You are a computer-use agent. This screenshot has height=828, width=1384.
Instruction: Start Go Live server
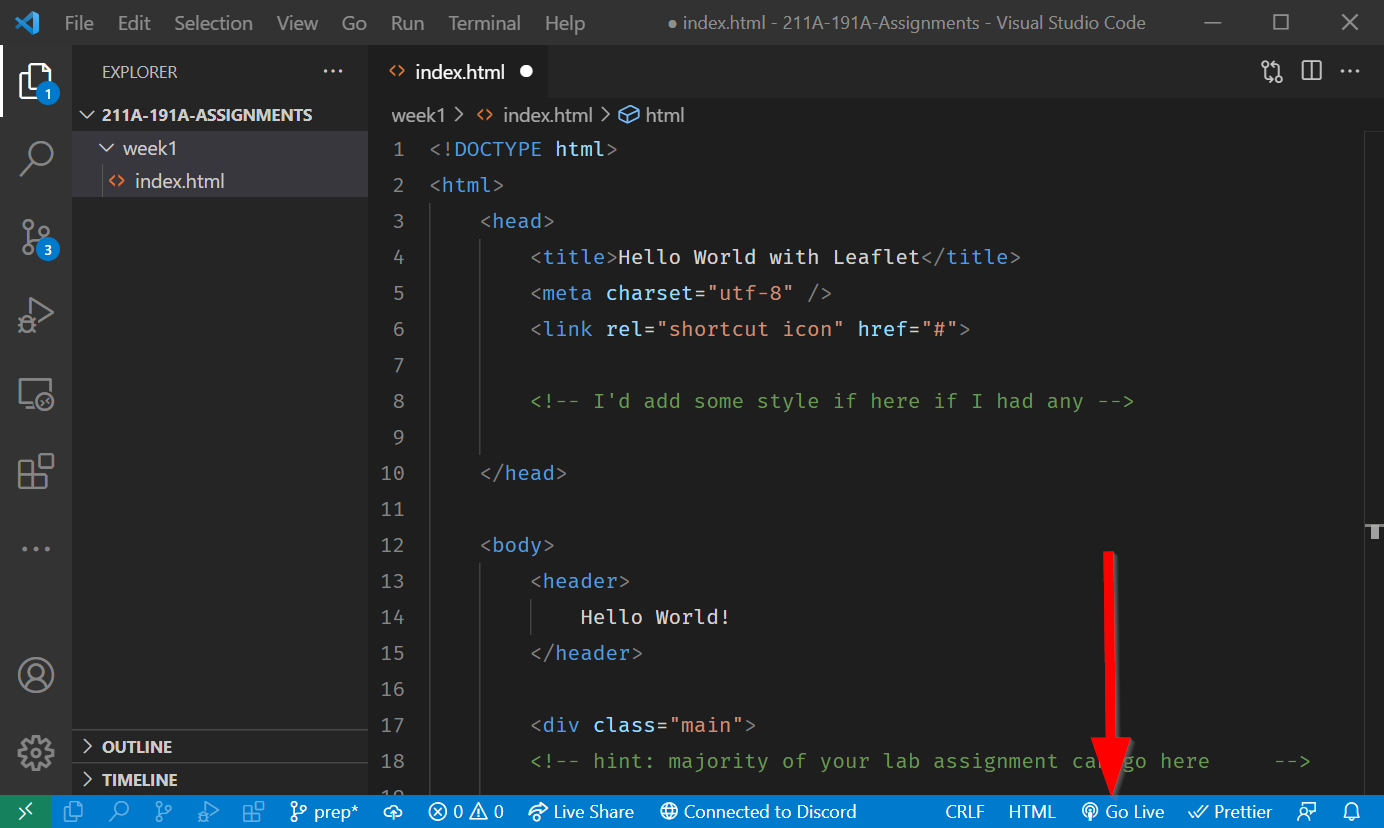coord(1123,812)
